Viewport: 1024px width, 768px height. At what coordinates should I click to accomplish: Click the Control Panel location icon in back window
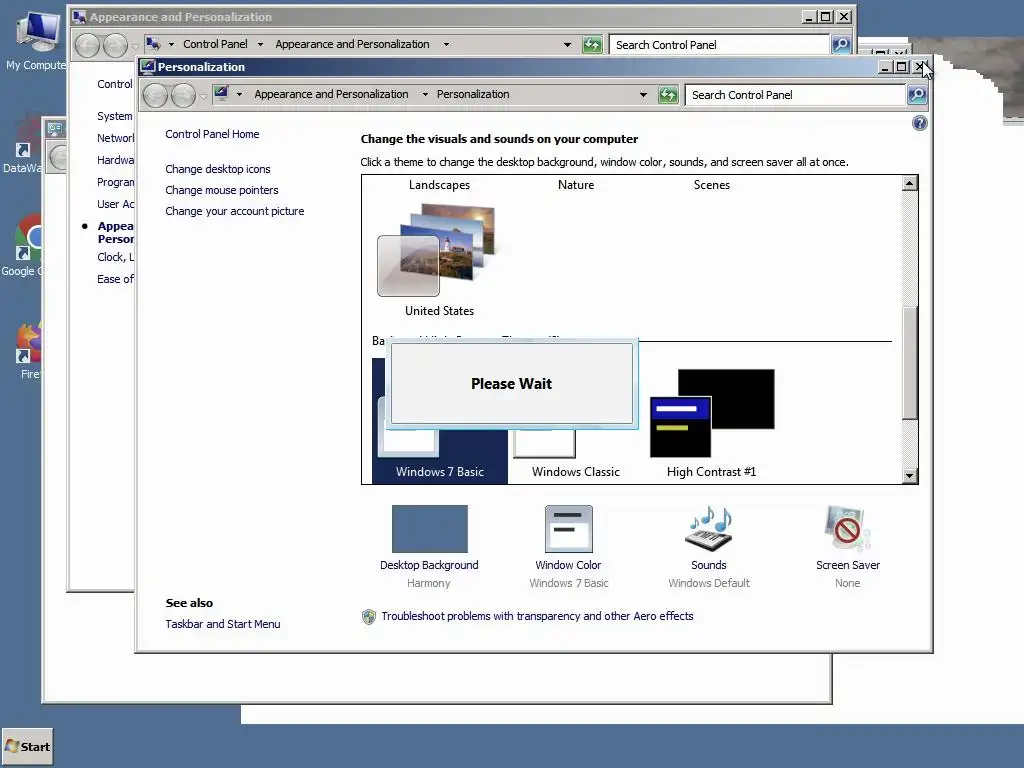[153, 44]
